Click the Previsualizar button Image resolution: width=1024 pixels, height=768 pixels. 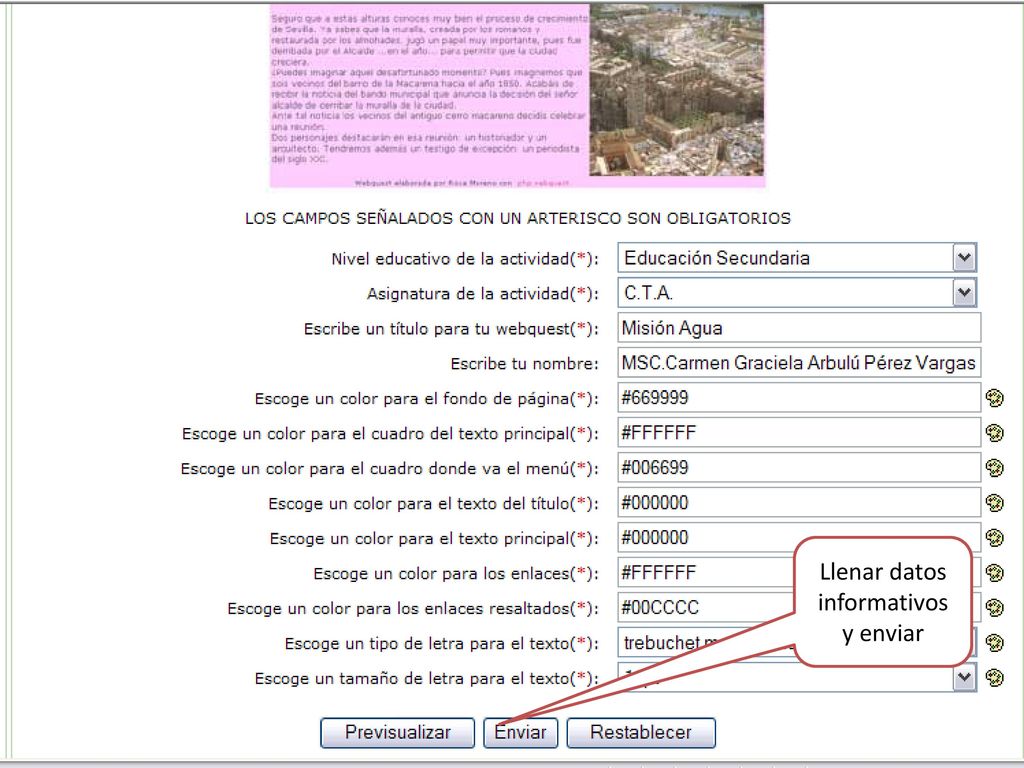(398, 732)
